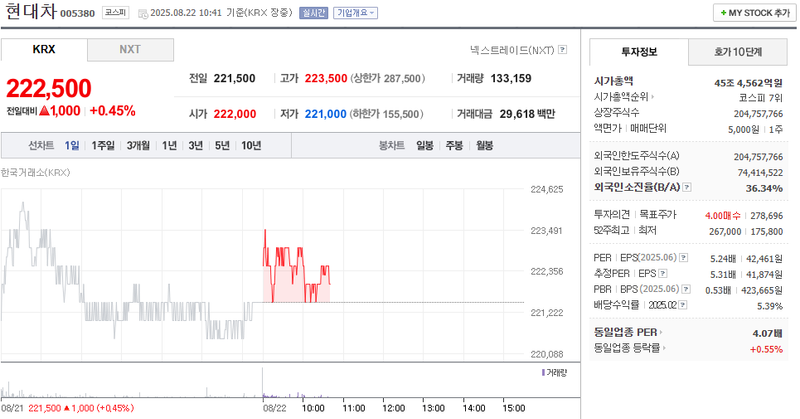Show the 주봉 candlestick chart
This screenshot has height=419, width=800.
coord(454,145)
